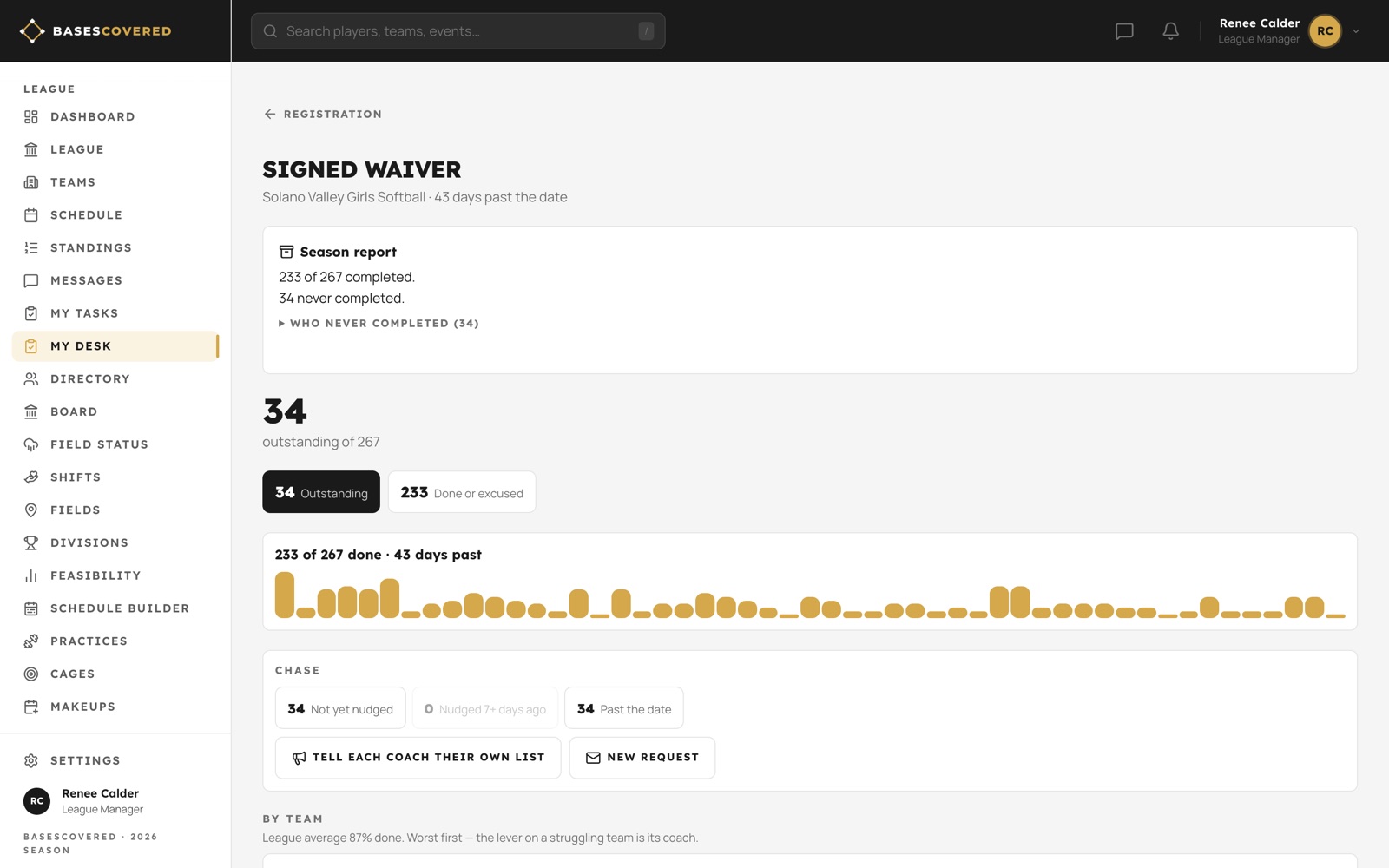
Task: View Standings in sidebar
Action: (x=115, y=248)
